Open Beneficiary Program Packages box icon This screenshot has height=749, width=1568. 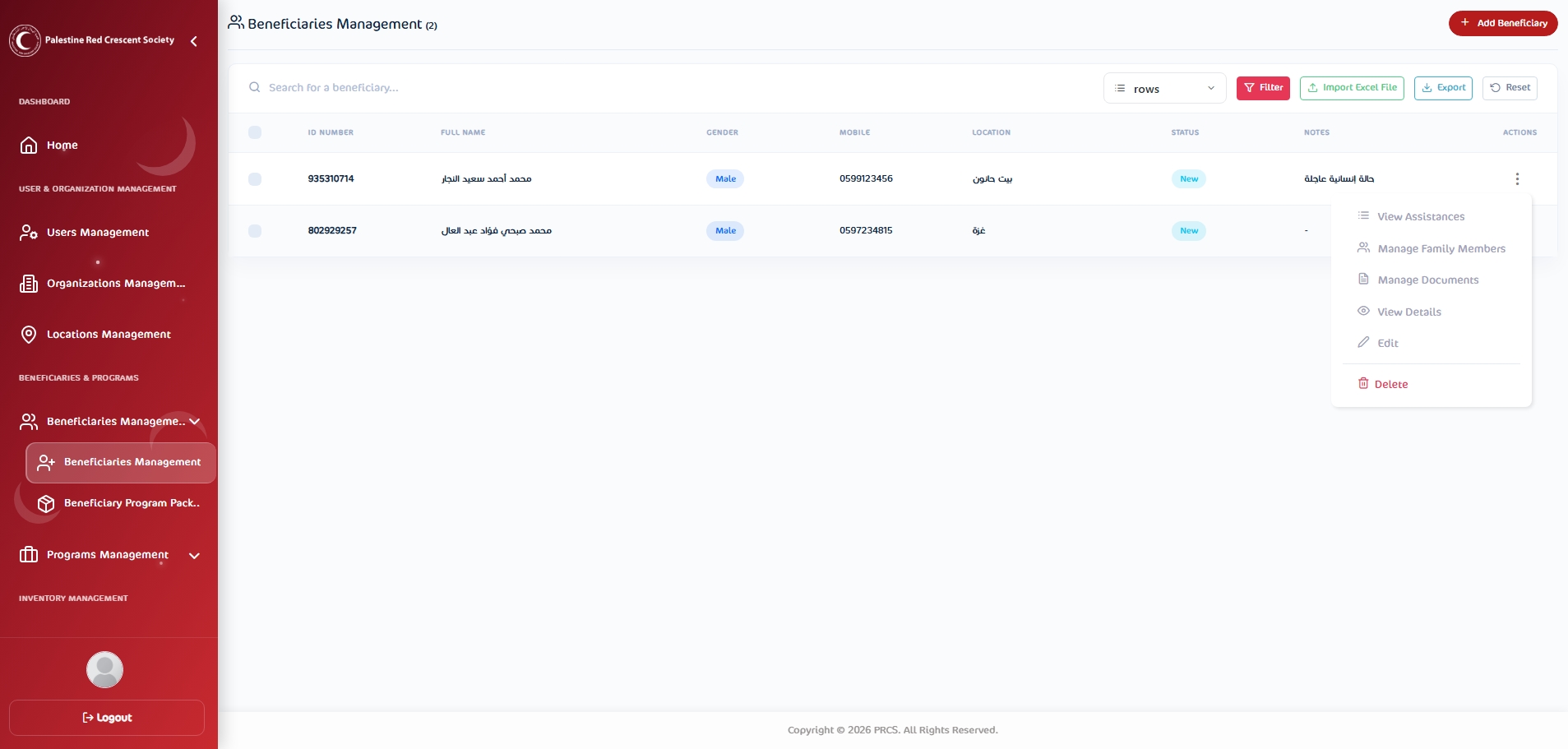[46, 503]
